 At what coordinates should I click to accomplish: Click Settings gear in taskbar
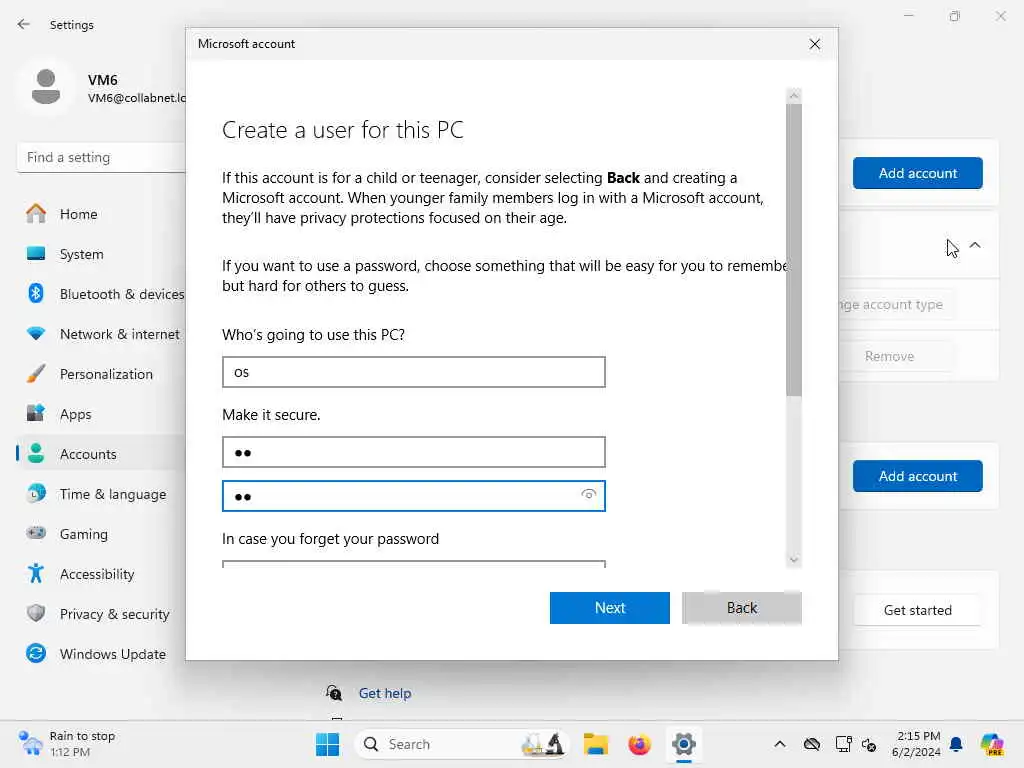(x=683, y=744)
